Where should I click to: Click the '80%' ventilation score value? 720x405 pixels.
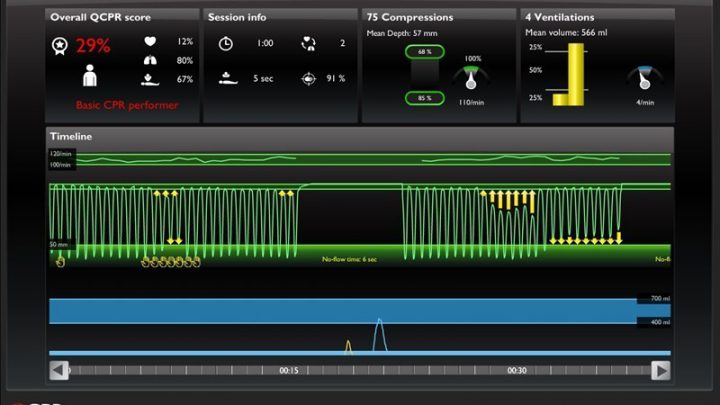click(x=185, y=60)
